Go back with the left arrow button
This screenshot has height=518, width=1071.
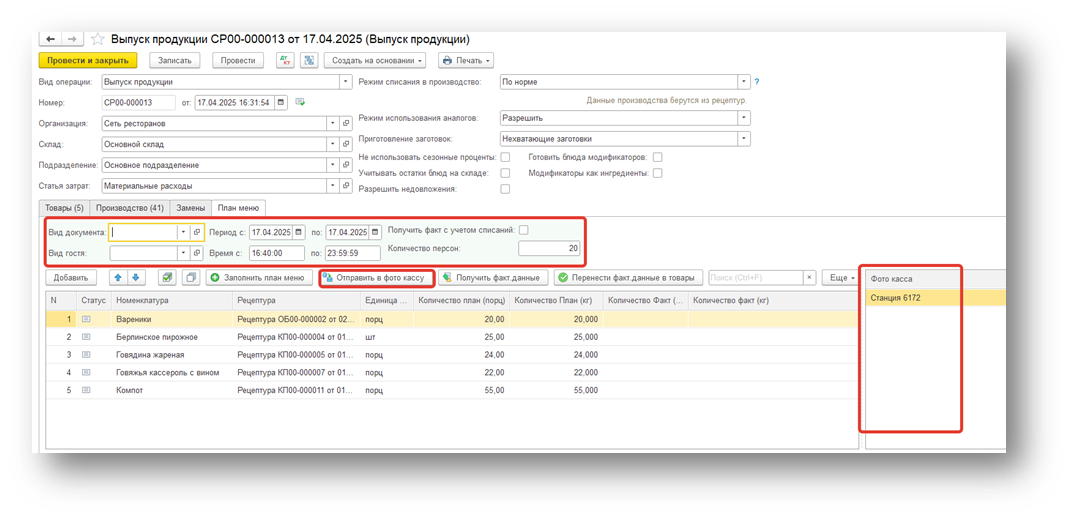click(x=50, y=40)
